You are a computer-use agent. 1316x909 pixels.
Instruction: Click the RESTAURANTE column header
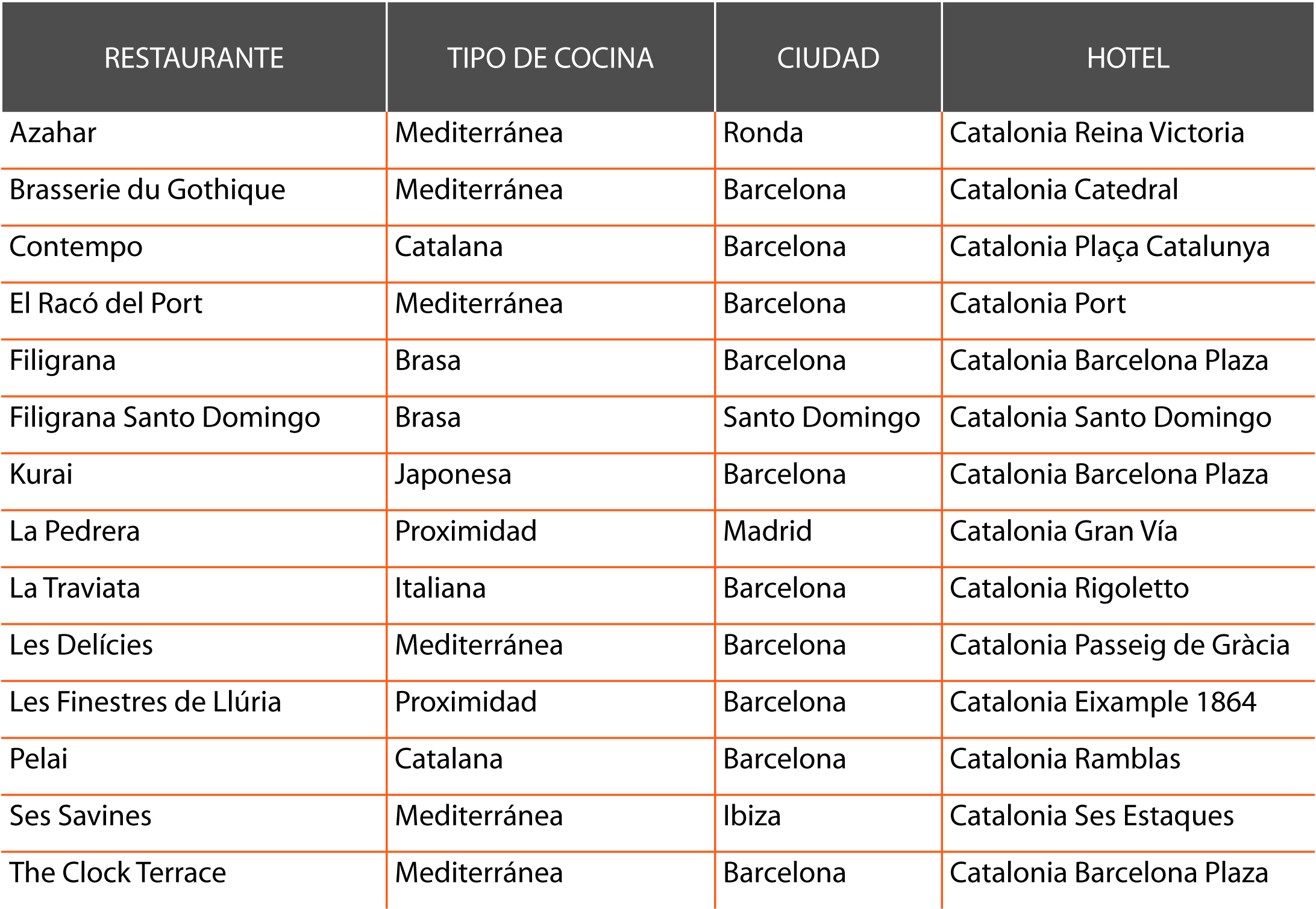point(193,58)
